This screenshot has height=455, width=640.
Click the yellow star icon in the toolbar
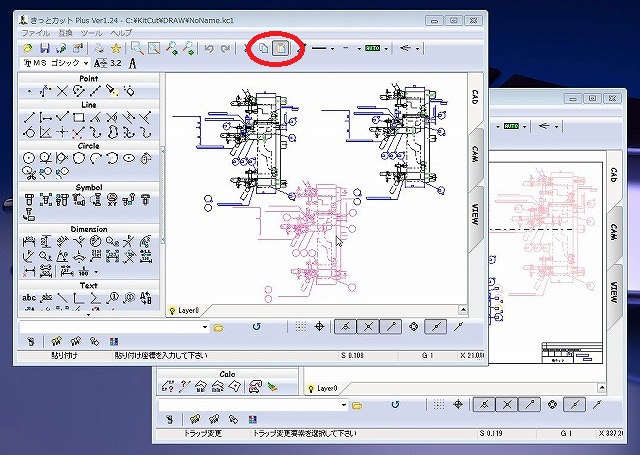click(116, 49)
